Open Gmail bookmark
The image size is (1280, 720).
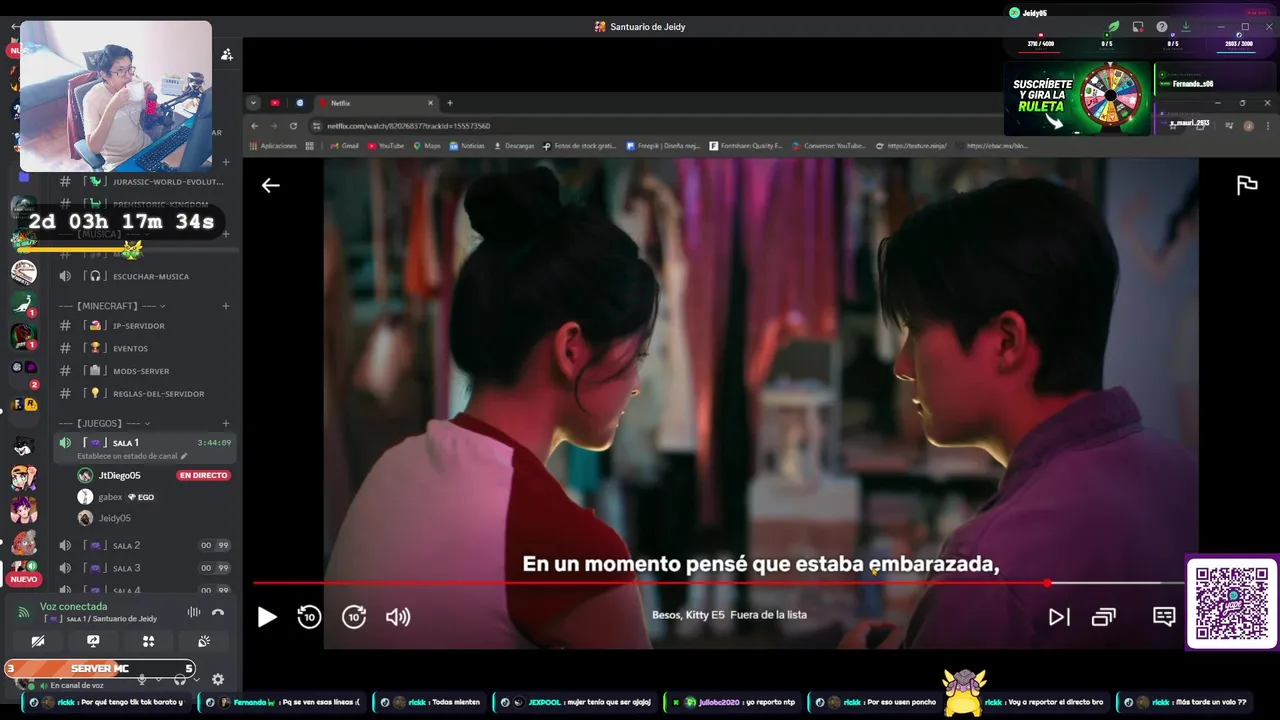coord(344,146)
